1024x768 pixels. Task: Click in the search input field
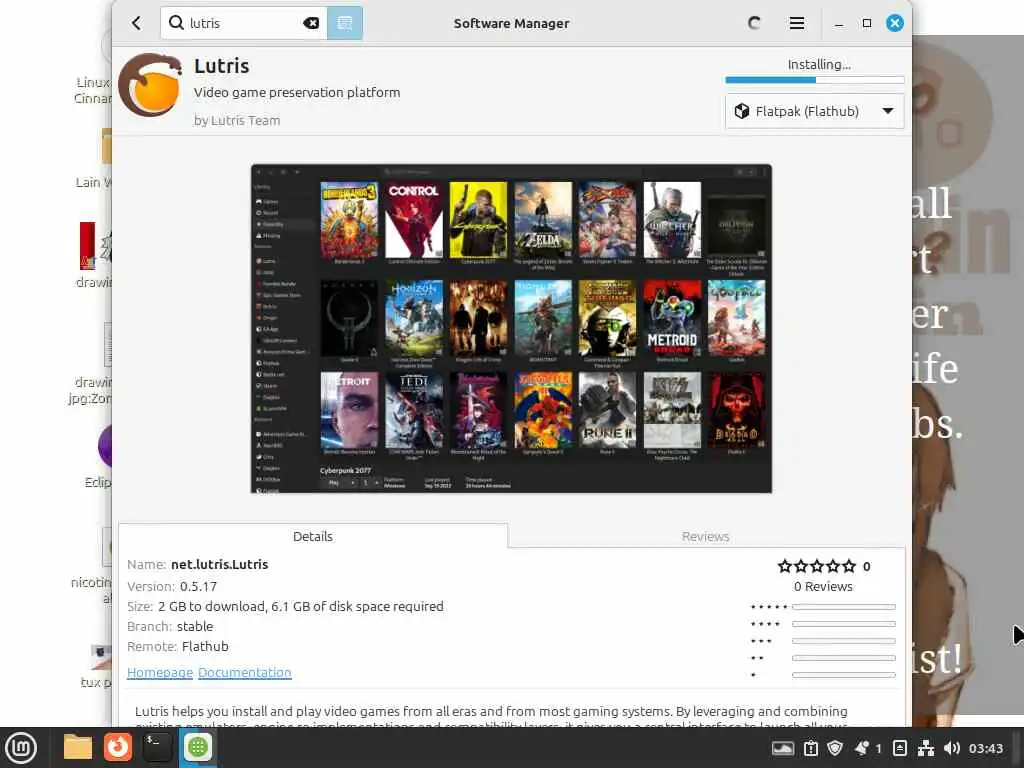click(x=245, y=24)
